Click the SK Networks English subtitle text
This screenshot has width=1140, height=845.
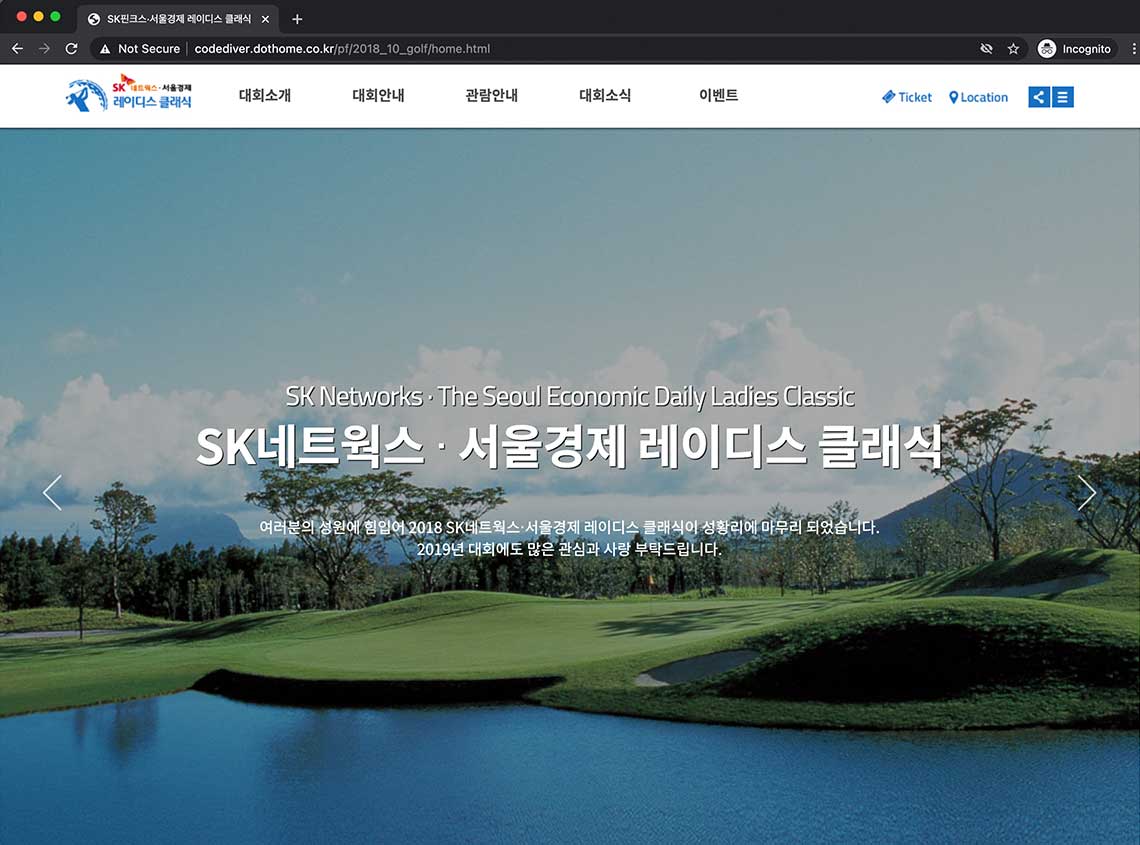[570, 396]
